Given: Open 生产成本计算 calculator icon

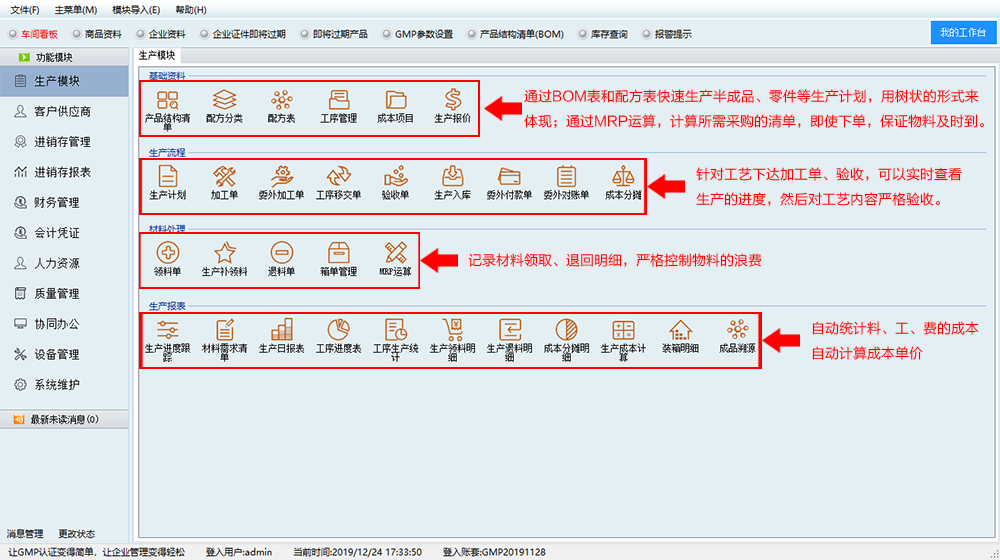Looking at the screenshot, I should (x=623, y=330).
